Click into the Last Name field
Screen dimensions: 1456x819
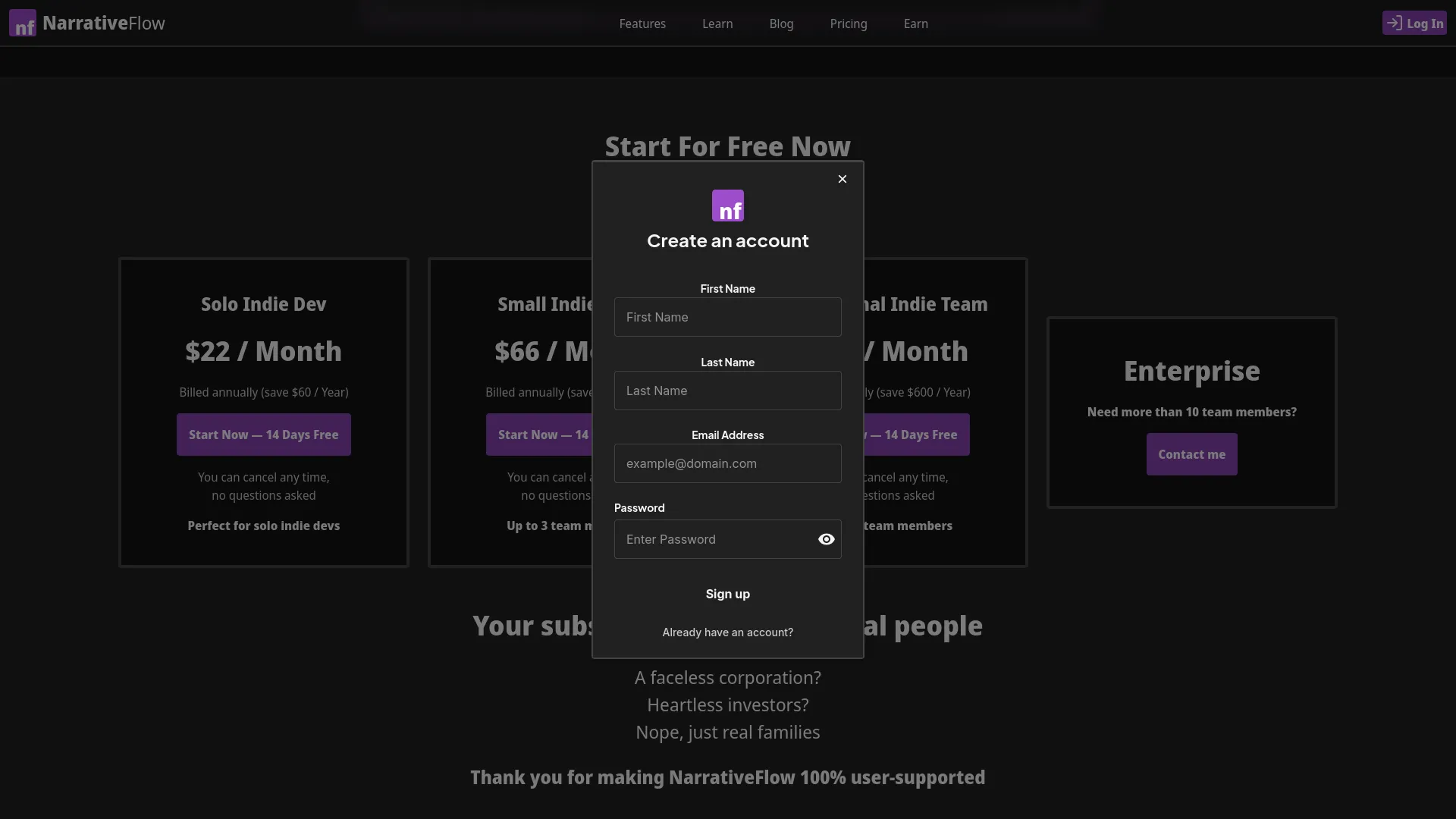point(726,391)
